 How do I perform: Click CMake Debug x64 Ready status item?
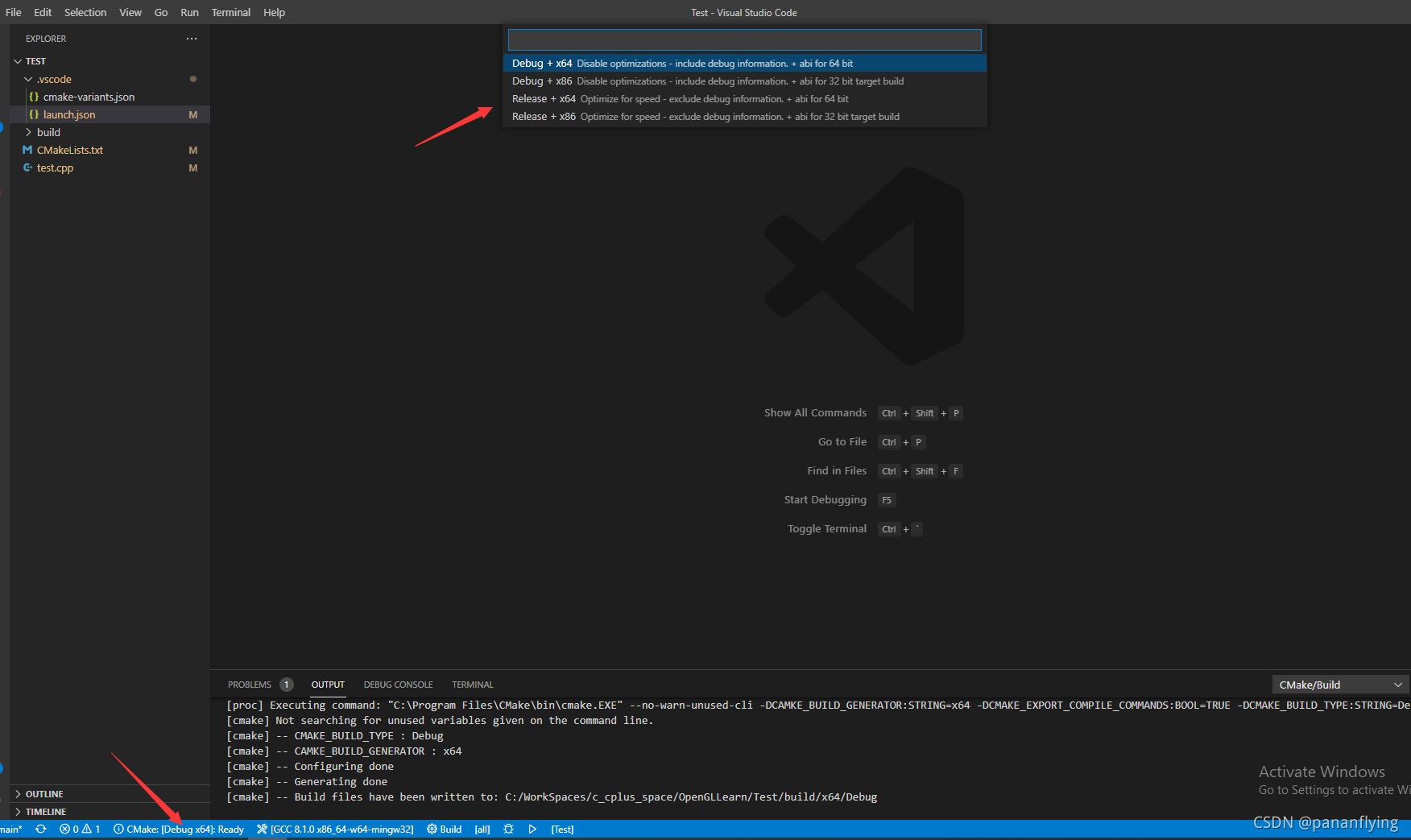[179, 829]
